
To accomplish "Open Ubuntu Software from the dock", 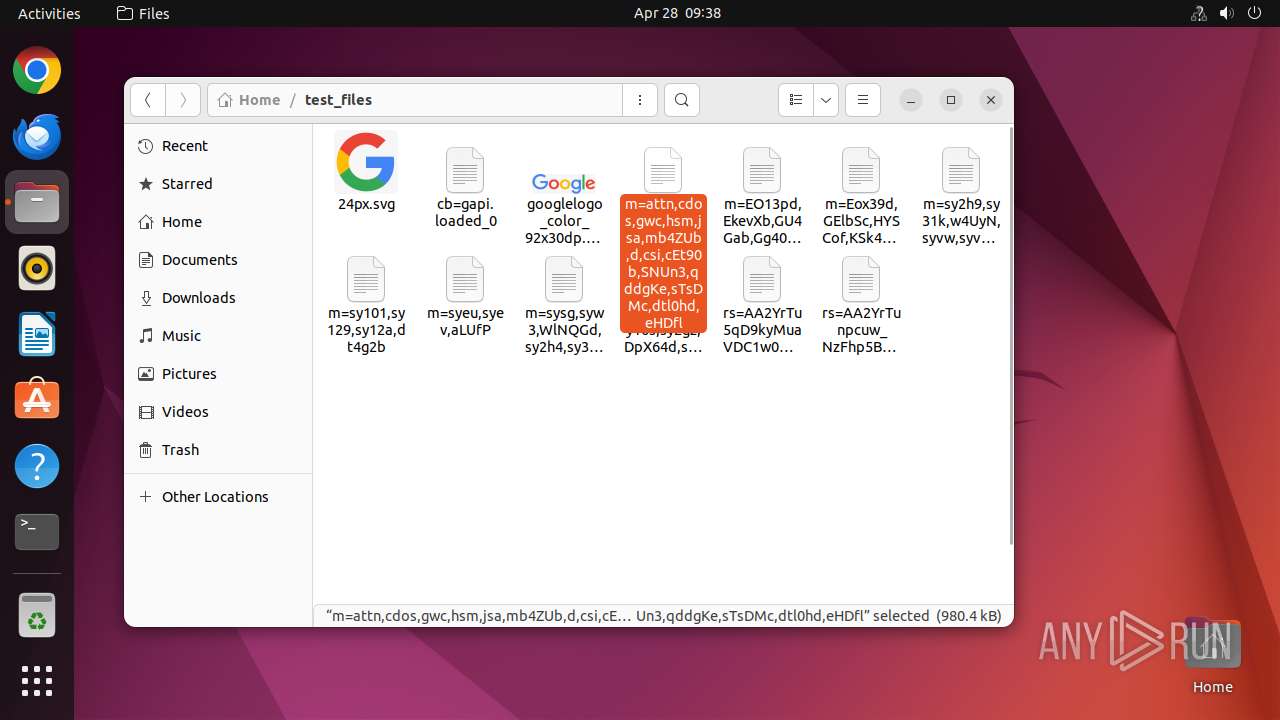I will [x=37, y=400].
